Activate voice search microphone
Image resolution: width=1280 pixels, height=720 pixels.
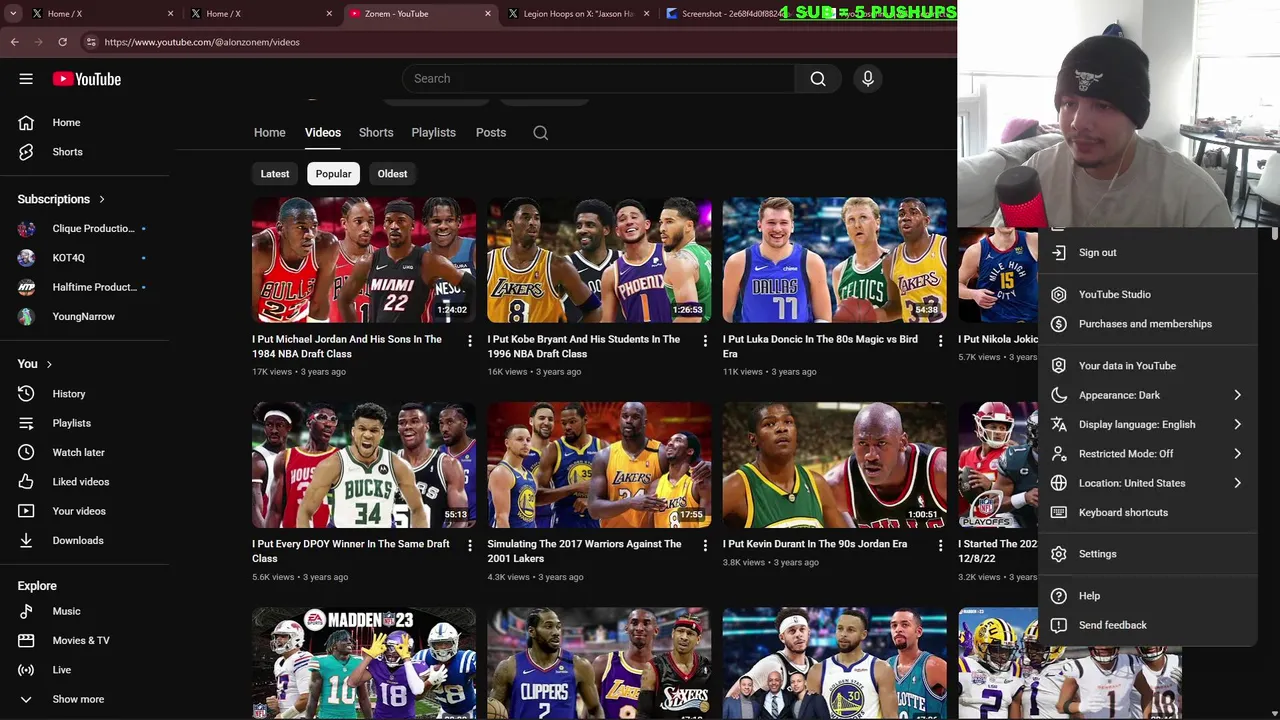[x=868, y=78]
